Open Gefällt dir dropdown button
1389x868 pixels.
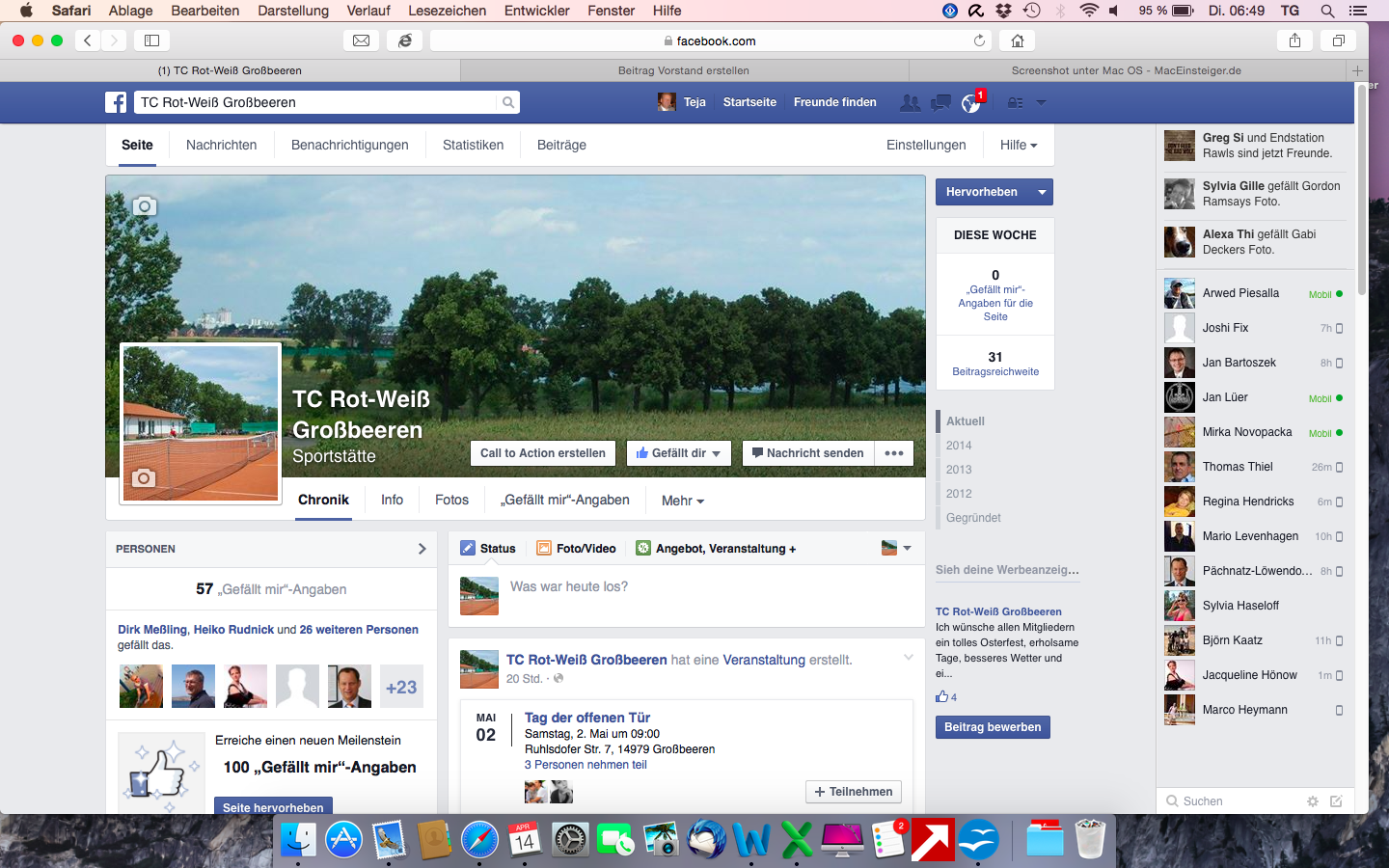tap(679, 453)
